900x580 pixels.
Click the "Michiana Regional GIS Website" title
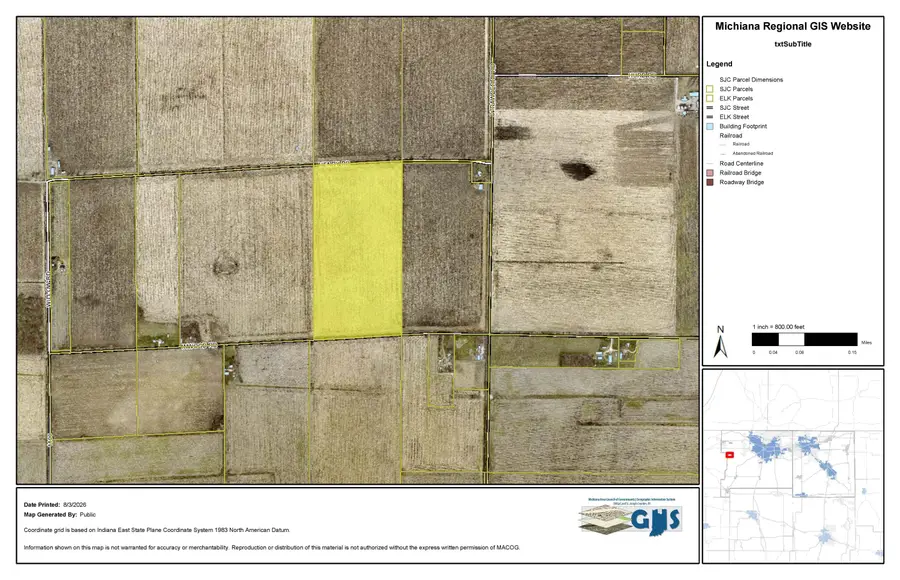tap(793, 26)
